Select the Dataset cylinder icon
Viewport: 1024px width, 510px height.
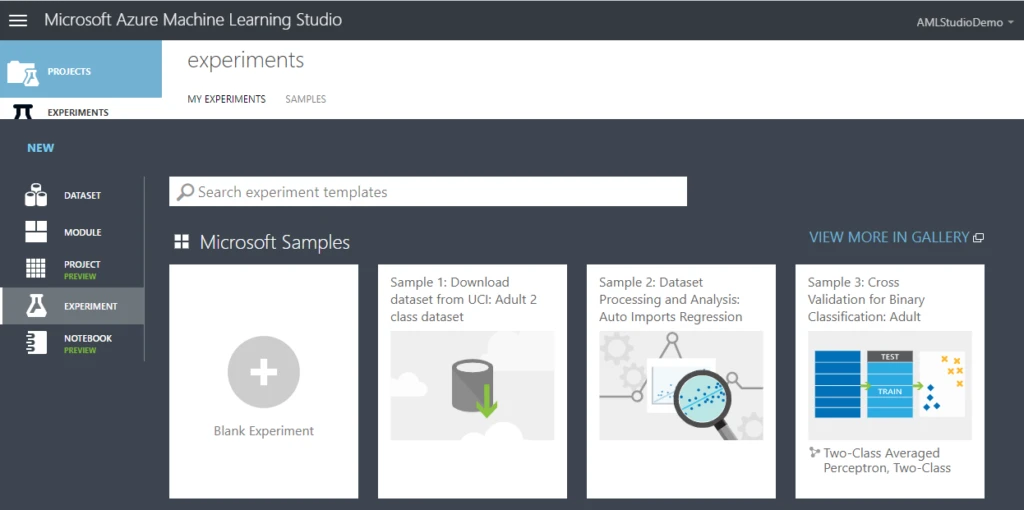[x=36, y=196]
